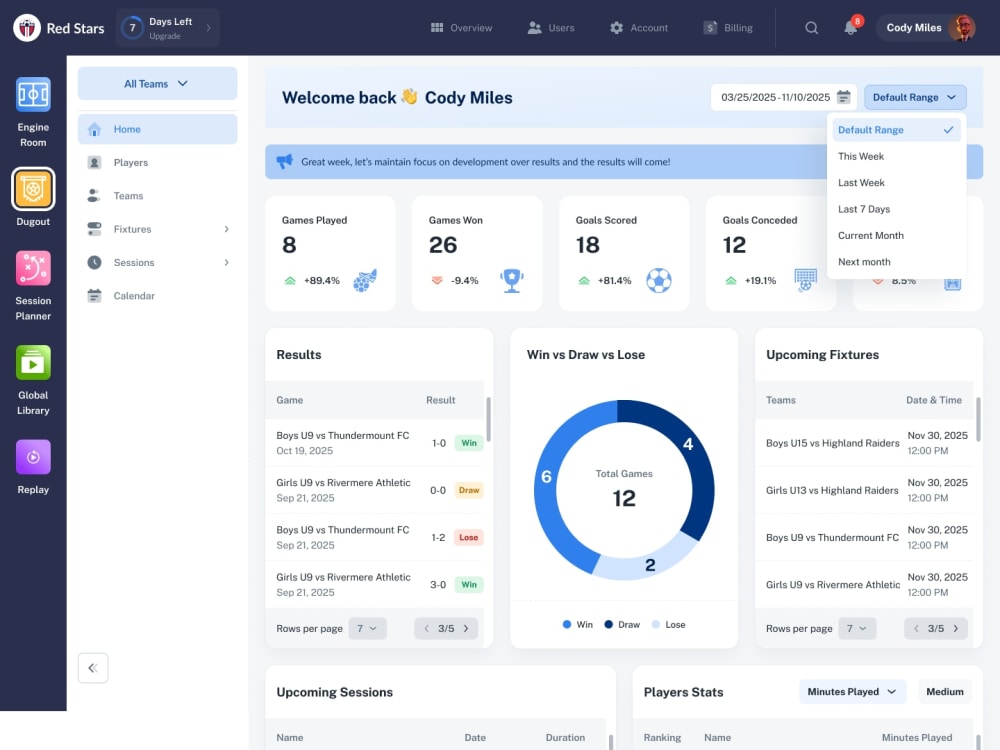
Task: Go to previous page in Upcoming Fixtures
Action: [x=916, y=628]
